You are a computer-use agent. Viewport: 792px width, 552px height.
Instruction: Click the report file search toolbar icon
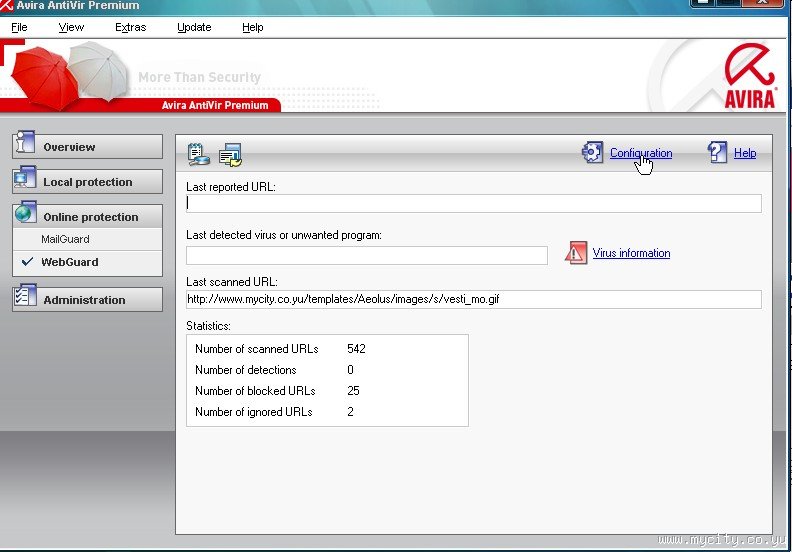(198, 154)
